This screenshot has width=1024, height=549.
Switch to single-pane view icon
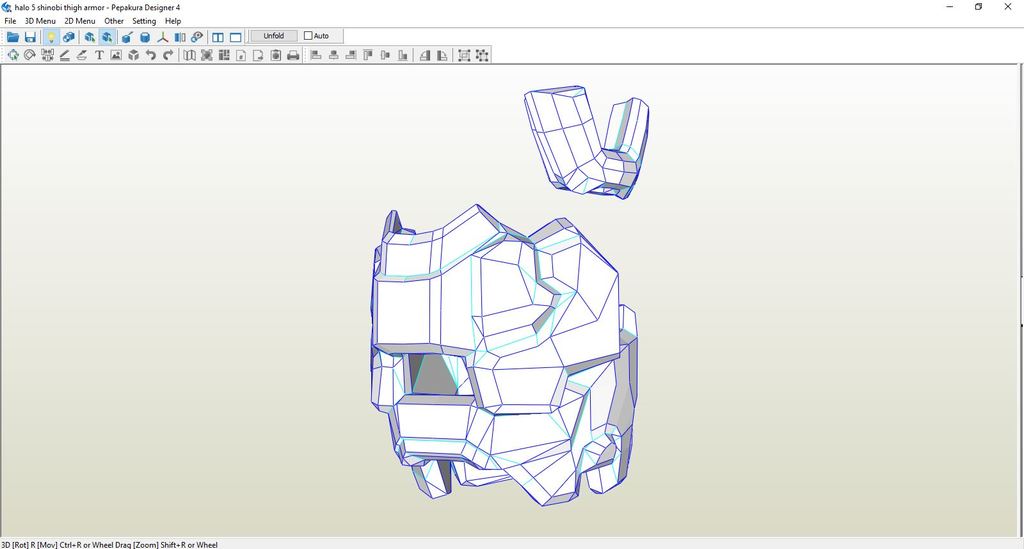click(x=236, y=37)
